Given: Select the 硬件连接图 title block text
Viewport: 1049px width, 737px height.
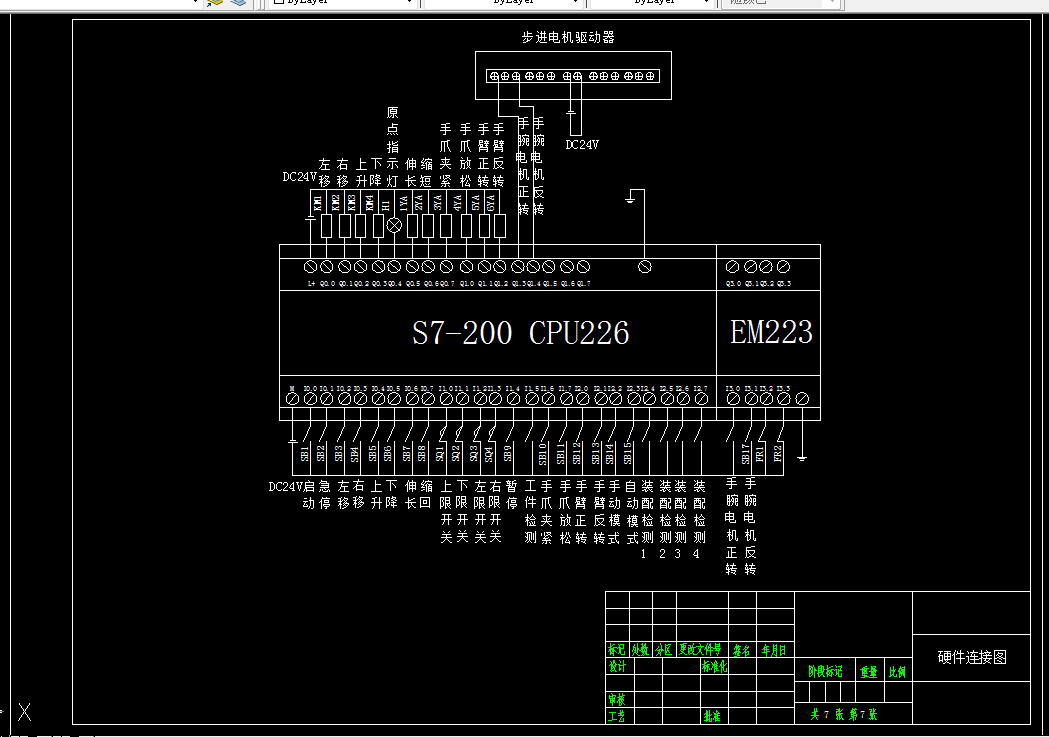Looking at the screenshot, I should point(972,657).
